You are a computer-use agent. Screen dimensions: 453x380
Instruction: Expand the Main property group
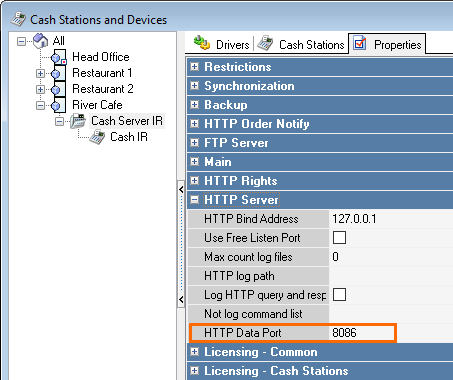pos(194,162)
